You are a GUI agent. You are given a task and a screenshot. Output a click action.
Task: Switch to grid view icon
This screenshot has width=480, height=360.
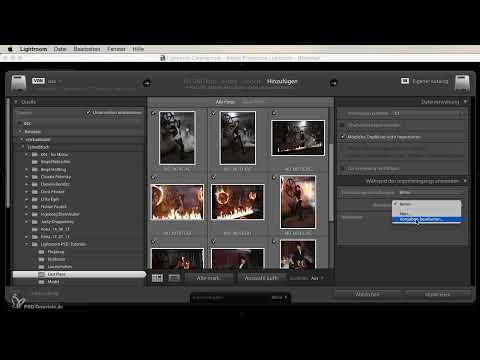point(157,278)
